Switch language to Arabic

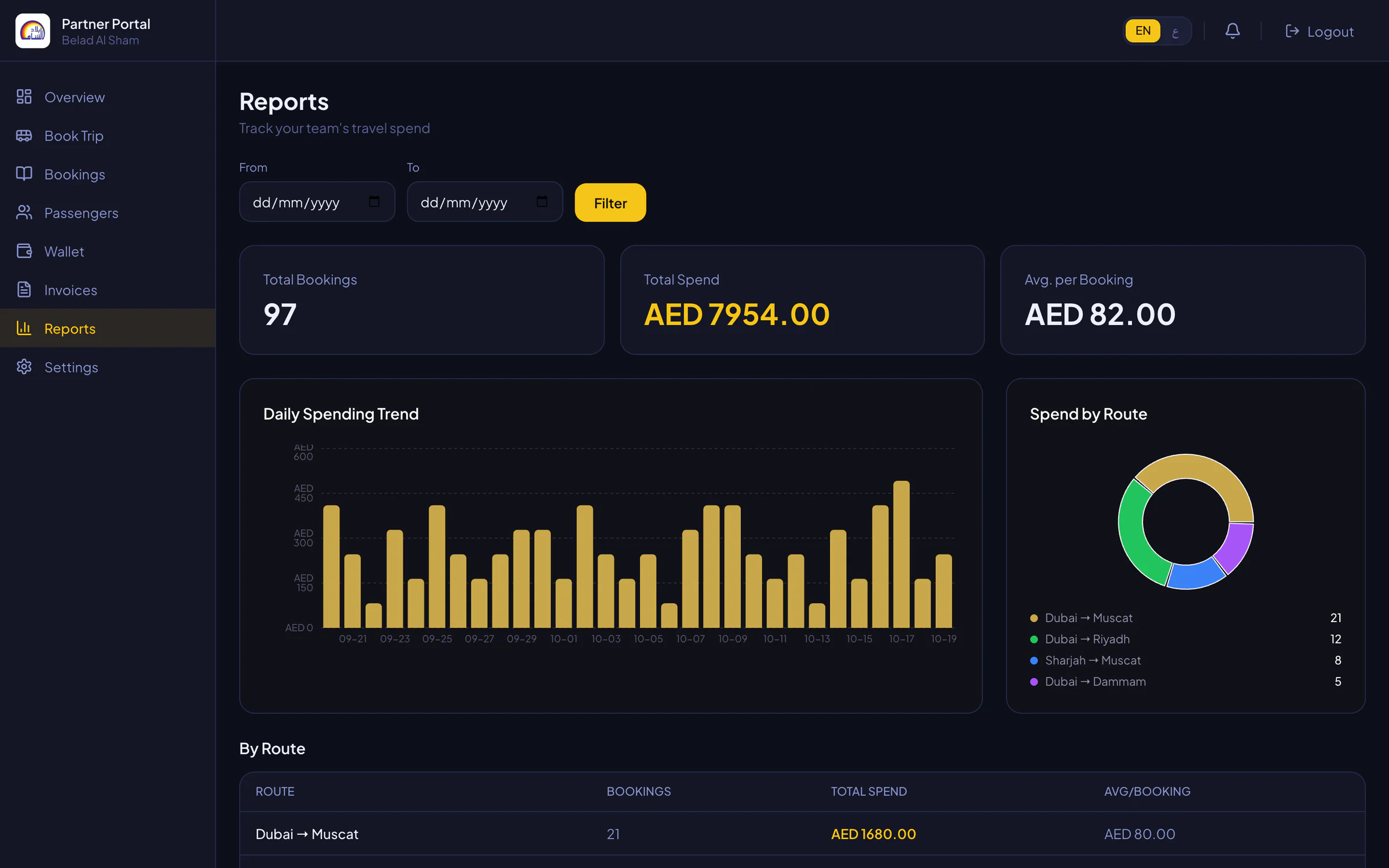pyautogui.click(x=1175, y=32)
